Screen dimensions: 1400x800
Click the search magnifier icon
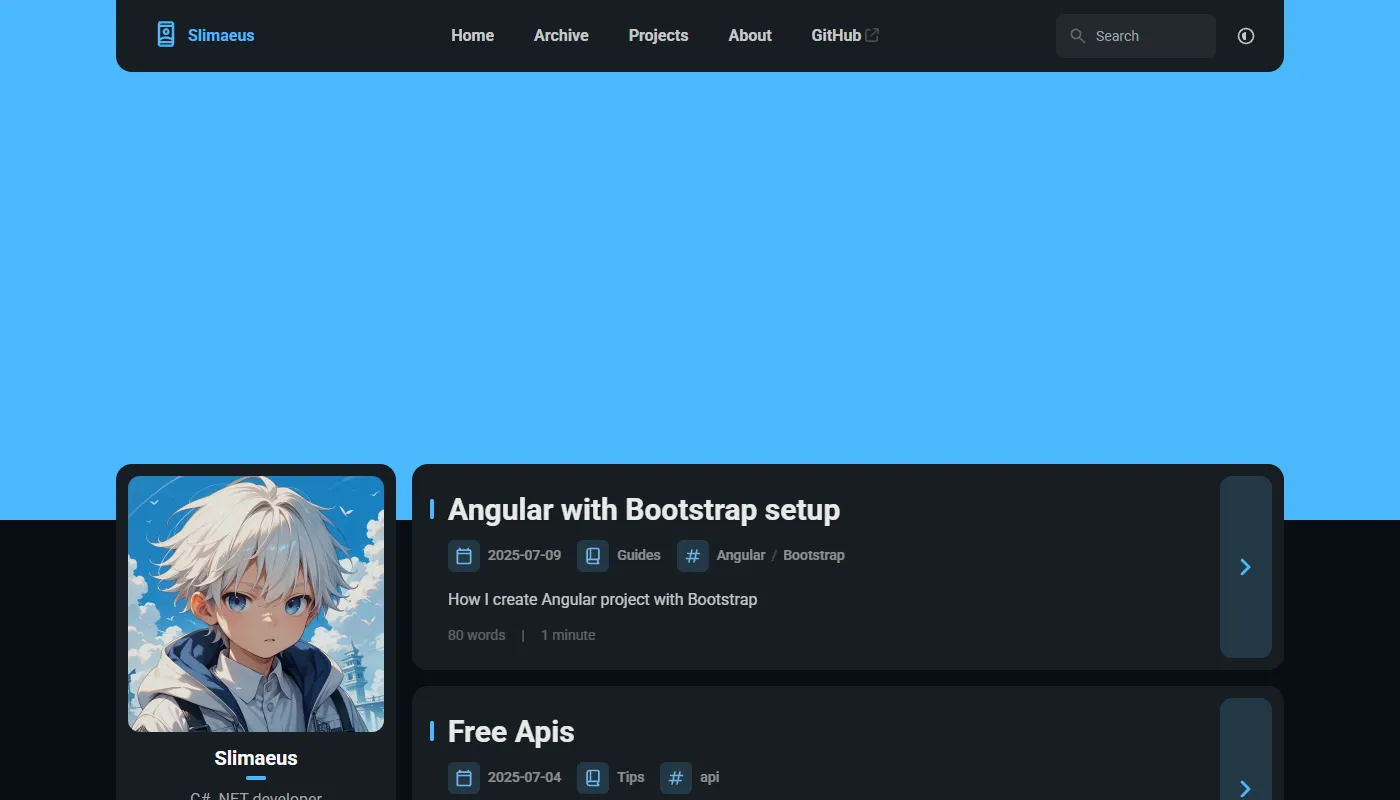pos(1077,36)
